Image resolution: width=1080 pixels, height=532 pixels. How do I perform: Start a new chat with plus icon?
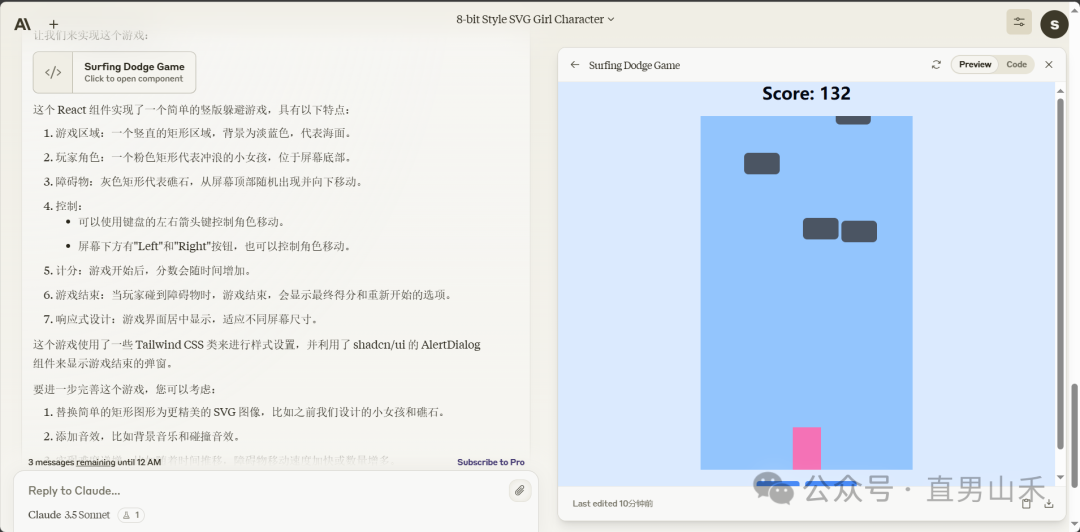click(x=54, y=24)
